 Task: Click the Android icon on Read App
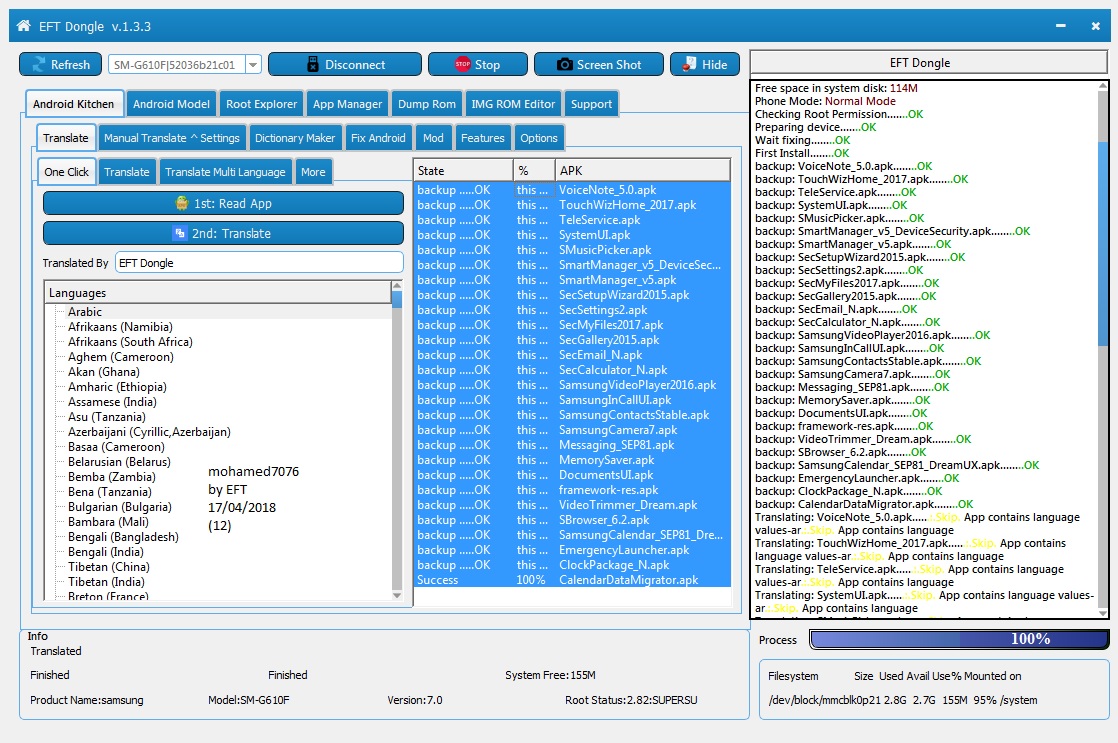pyautogui.click(x=182, y=203)
